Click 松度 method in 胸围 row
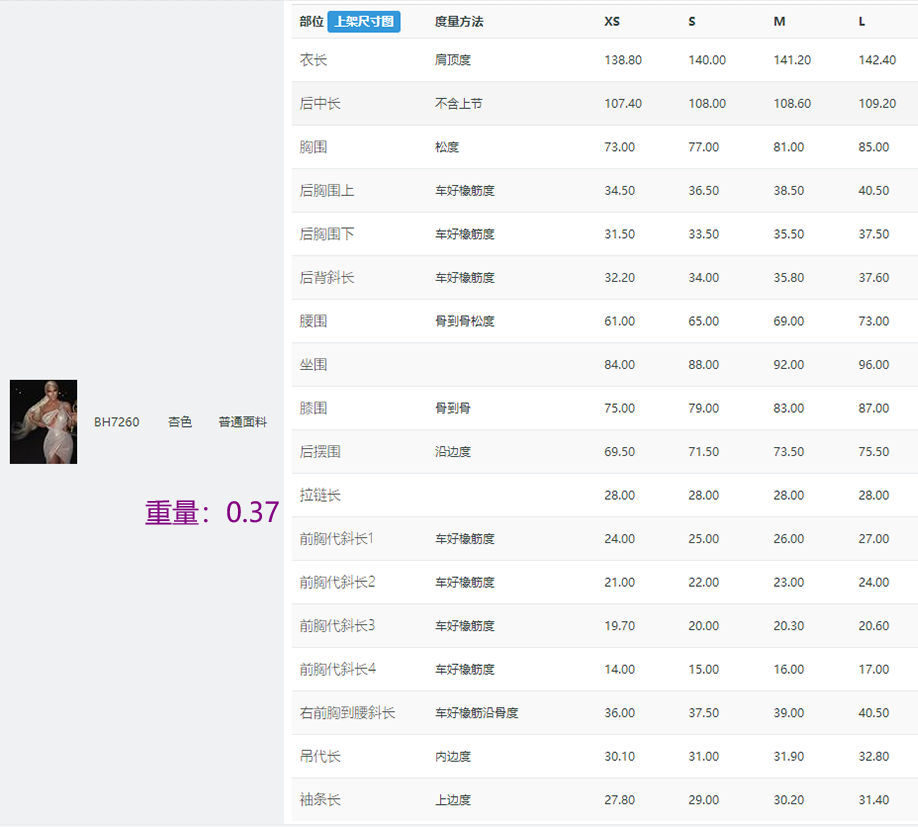Image resolution: width=918 pixels, height=827 pixels. 447,147
